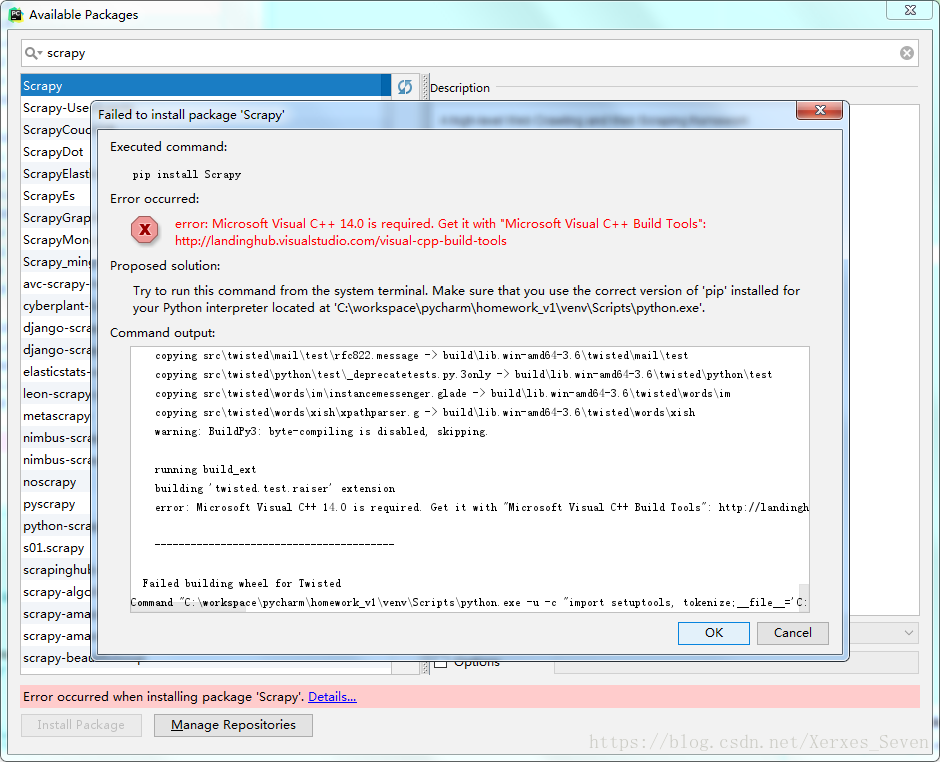This screenshot has width=940, height=762.
Task: Click the Manage Repositories button
Action: pyautogui.click(x=233, y=725)
